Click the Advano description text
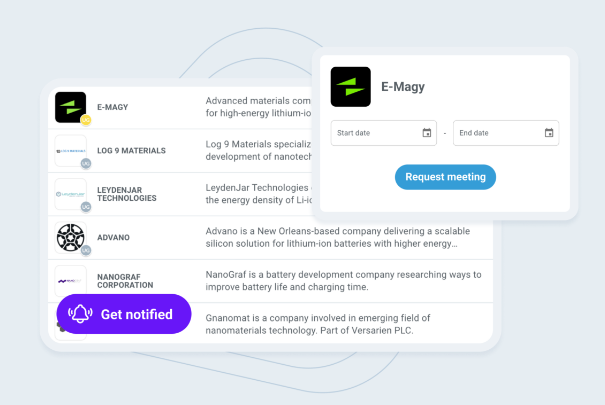This screenshot has width=605, height=405. [x=332, y=237]
